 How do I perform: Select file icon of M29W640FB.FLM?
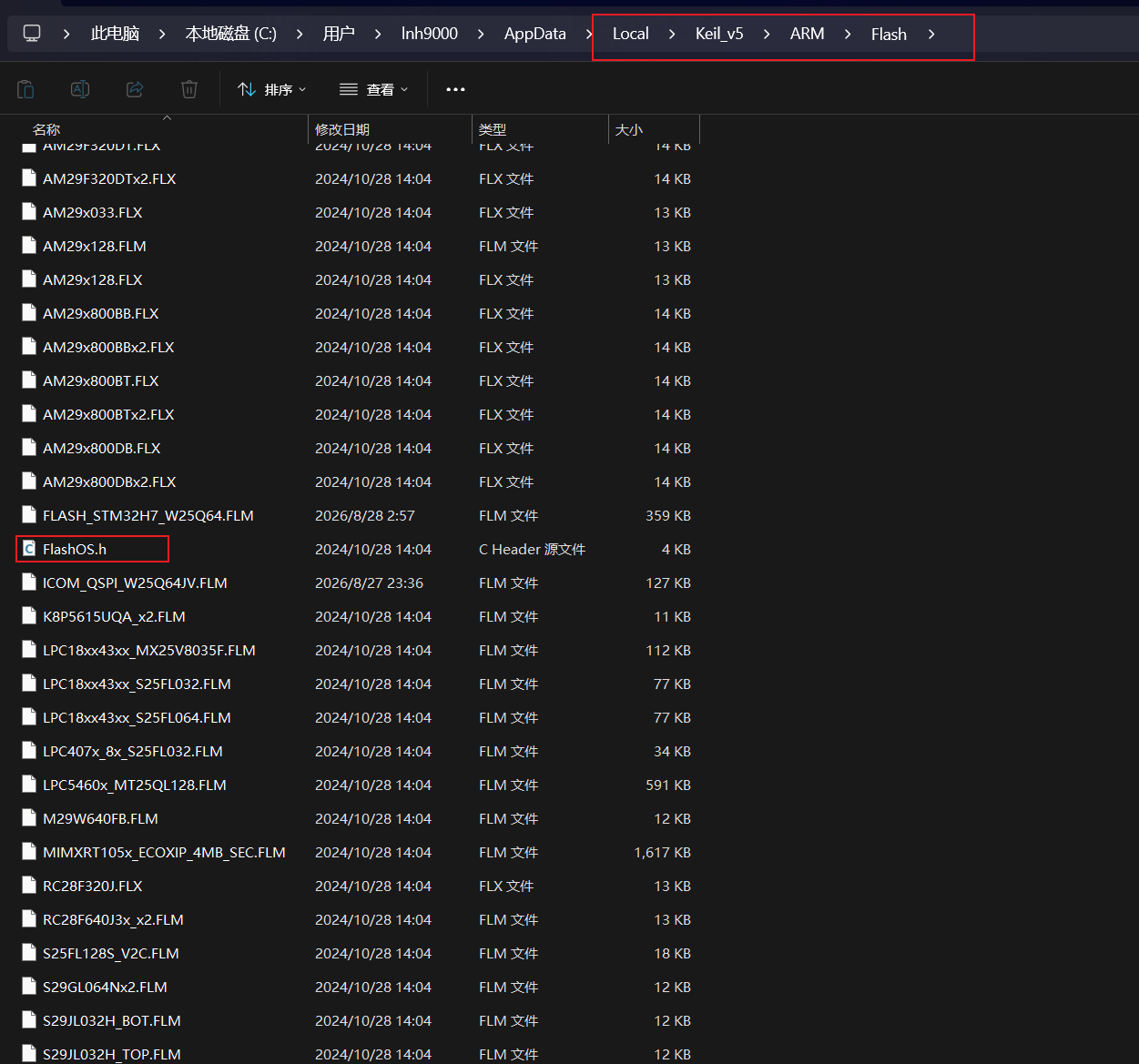click(x=29, y=818)
